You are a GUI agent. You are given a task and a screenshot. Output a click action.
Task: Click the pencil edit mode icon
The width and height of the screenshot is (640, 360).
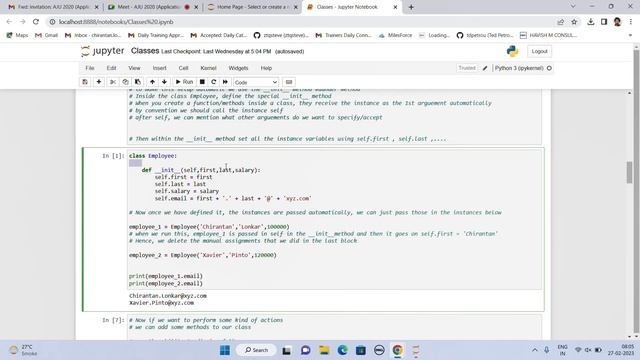[x=485, y=68]
